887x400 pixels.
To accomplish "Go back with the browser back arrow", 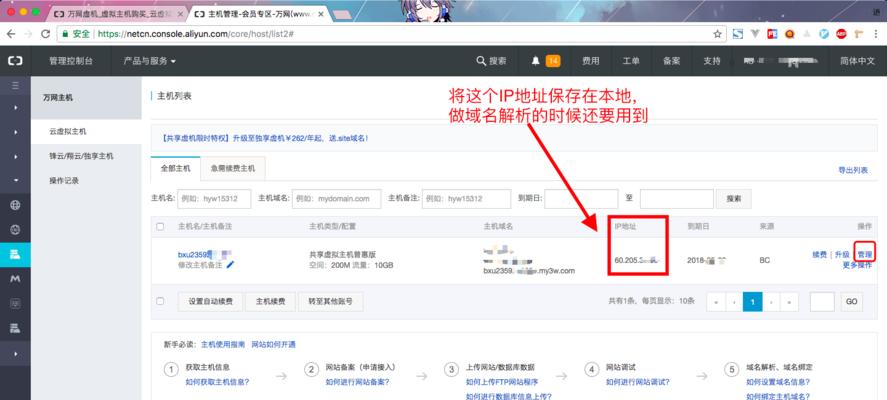I will 11,34.
